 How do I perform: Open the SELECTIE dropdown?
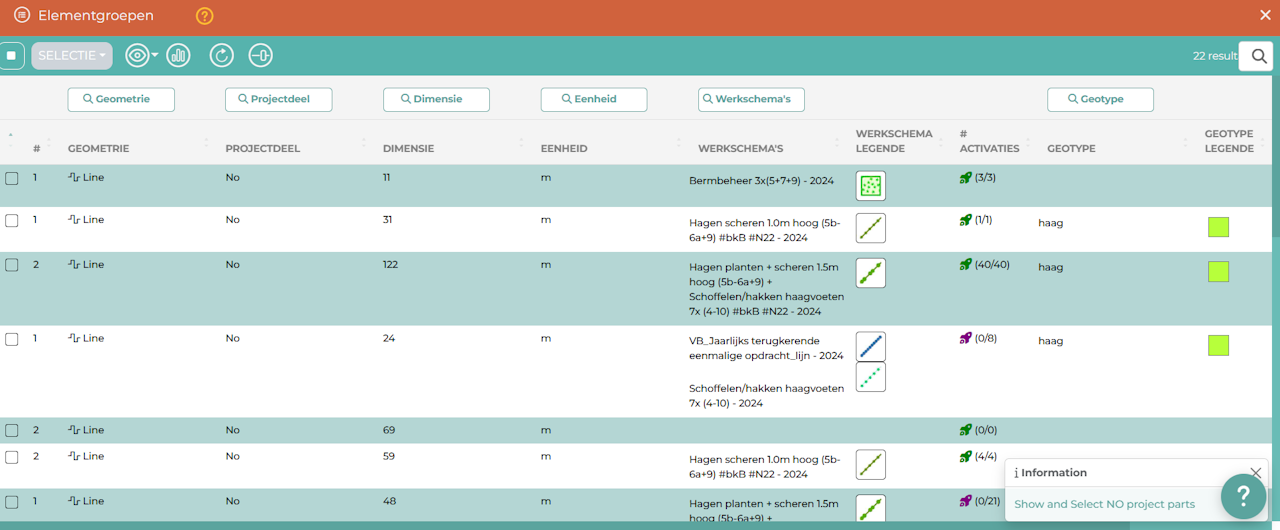[x=72, y=56]
